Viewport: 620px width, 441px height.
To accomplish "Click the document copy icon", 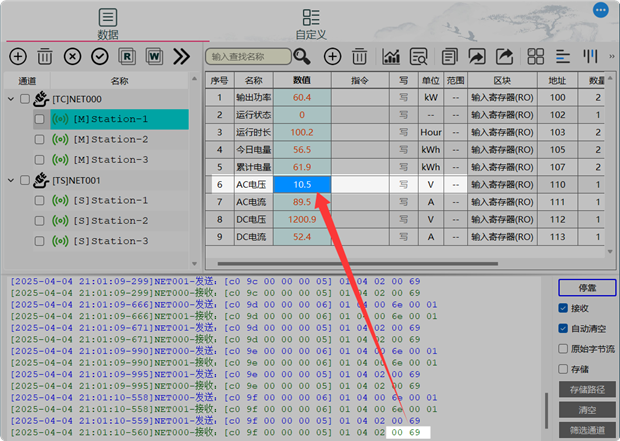I will 449,57.
